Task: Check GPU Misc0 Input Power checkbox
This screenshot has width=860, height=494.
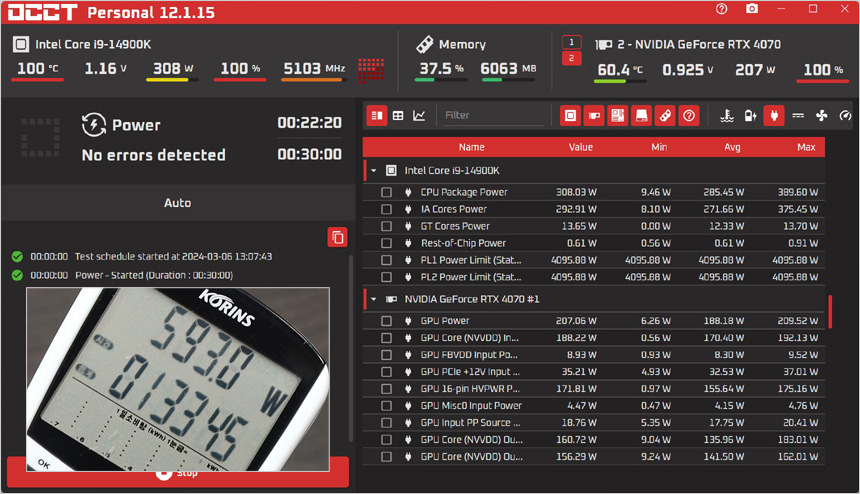Action: coord(387,406)
